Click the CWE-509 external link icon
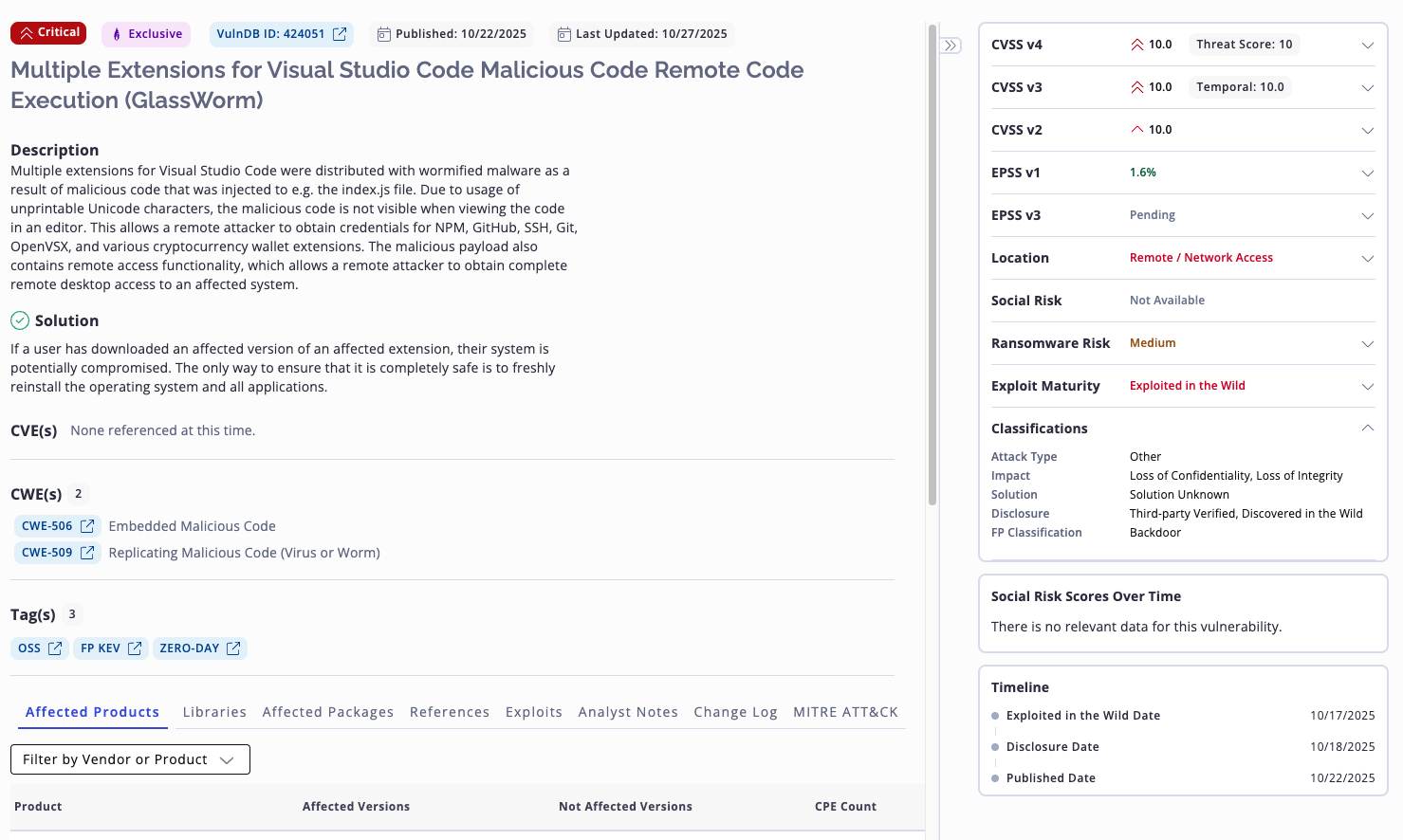1403x840 pixels. [87, 553]
